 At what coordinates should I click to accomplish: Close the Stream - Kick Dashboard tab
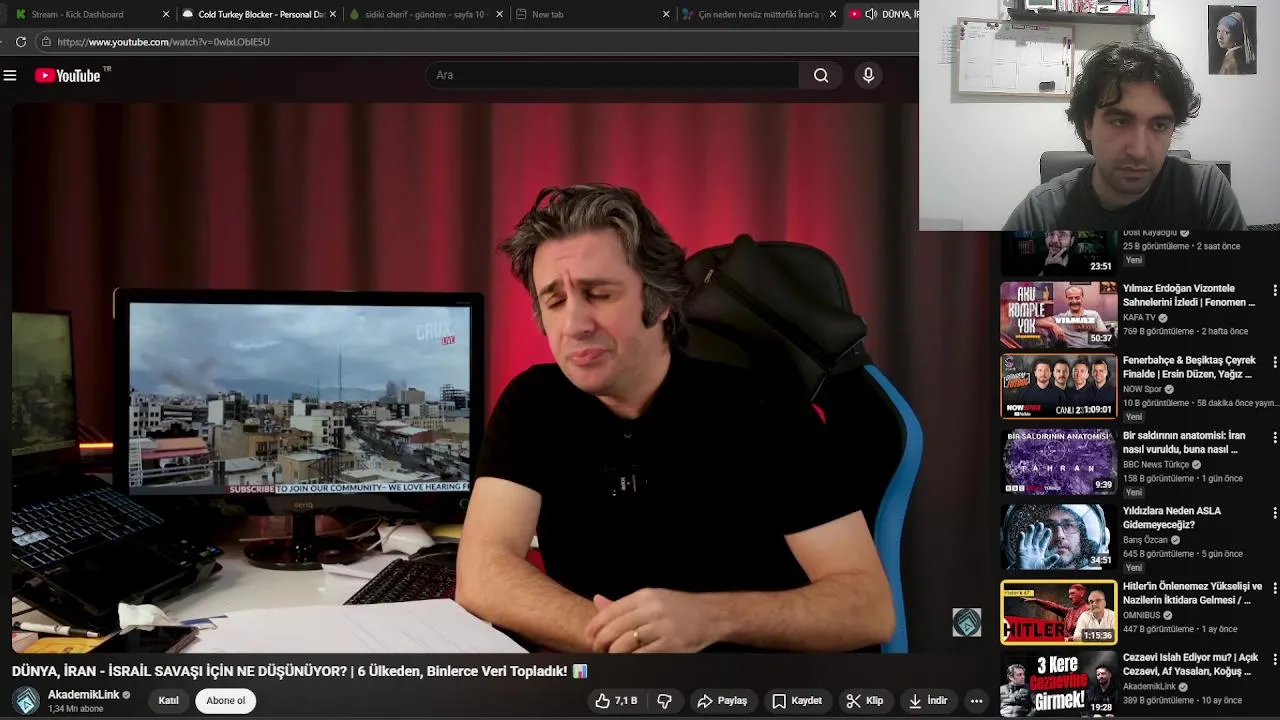click(166, 14)
